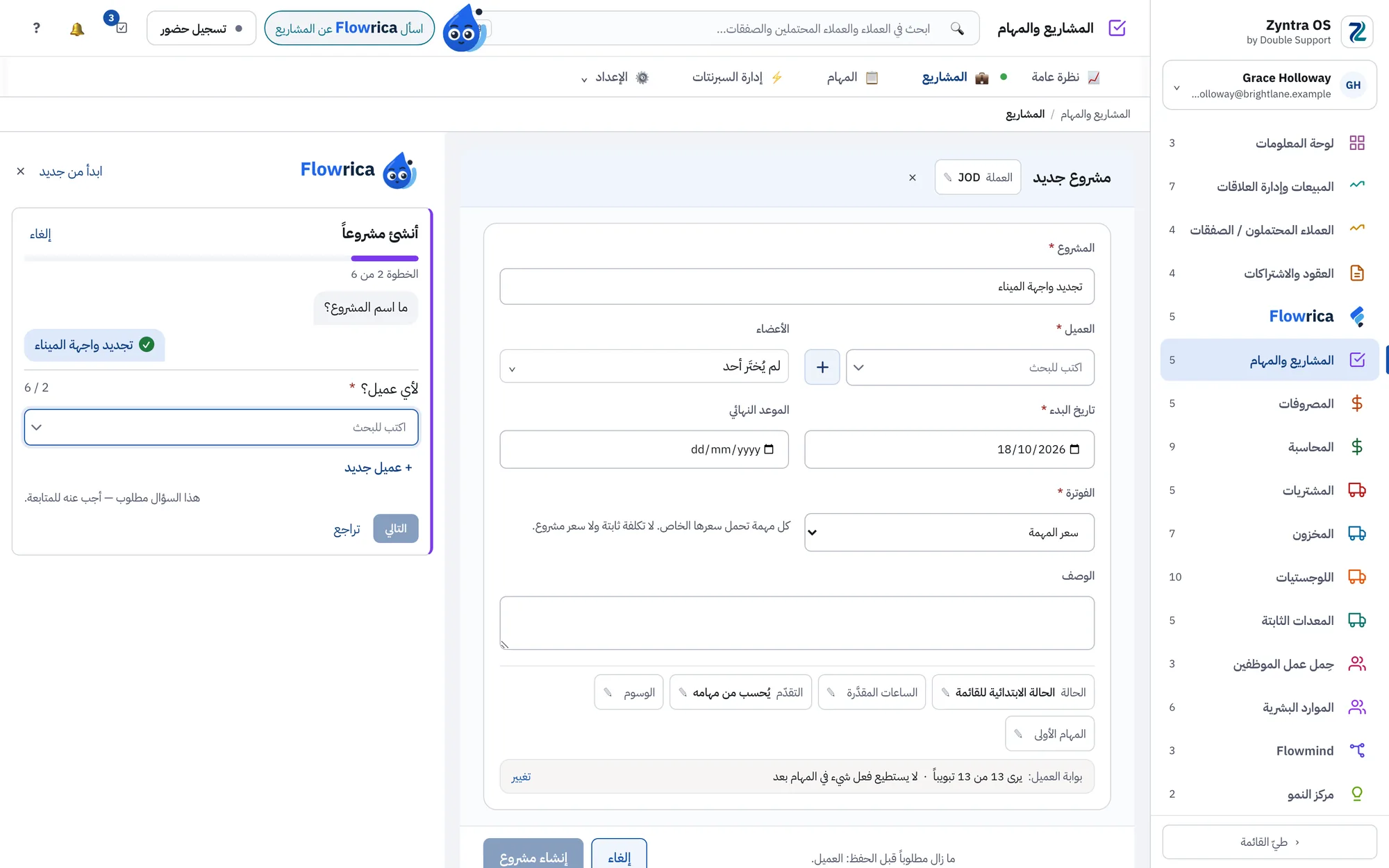
Task: Open اللوجستيات in the sidebar
Action: click(1269, 577)
